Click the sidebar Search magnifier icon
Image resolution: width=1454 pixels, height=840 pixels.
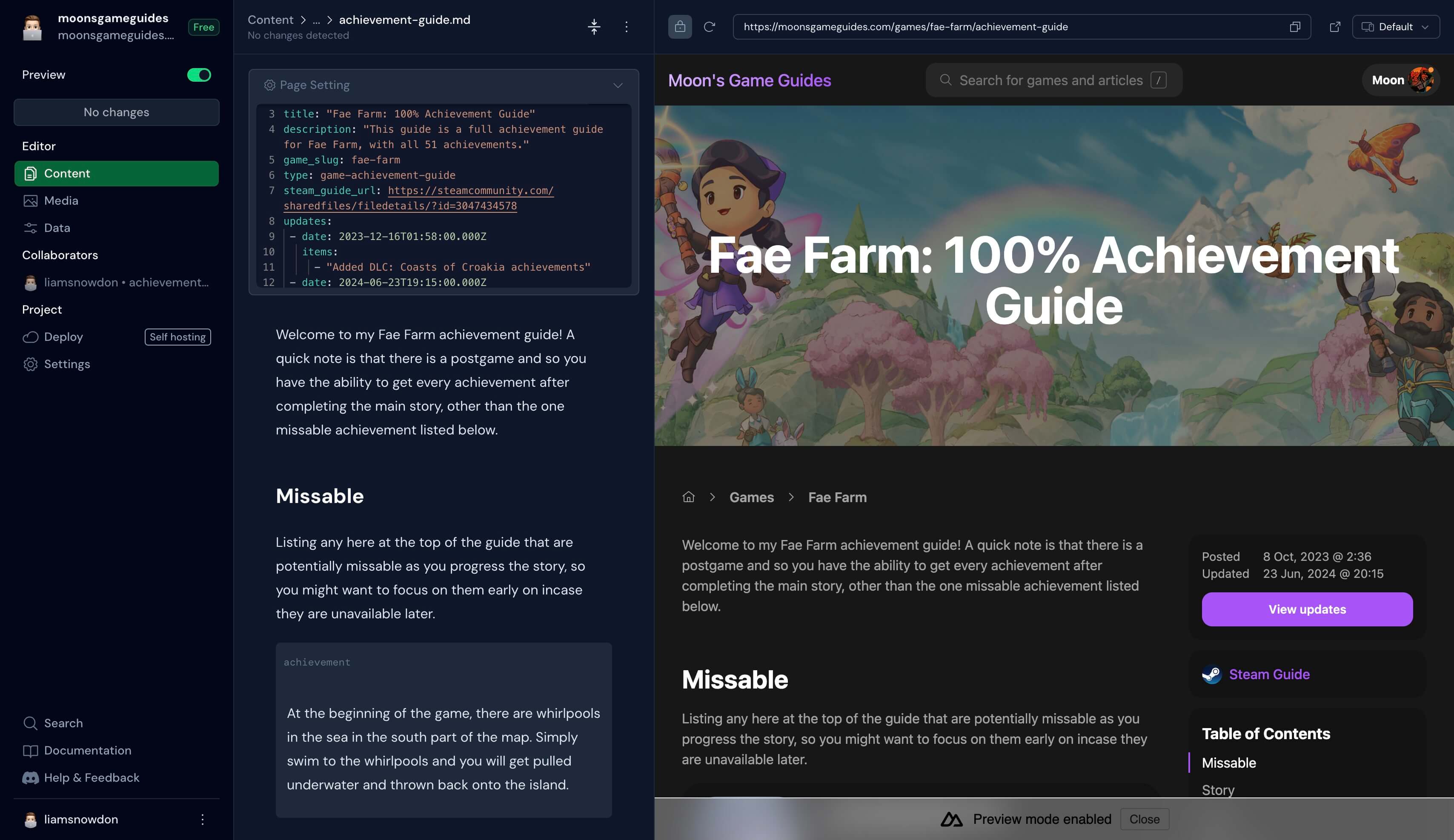click(x=31, y=723)
